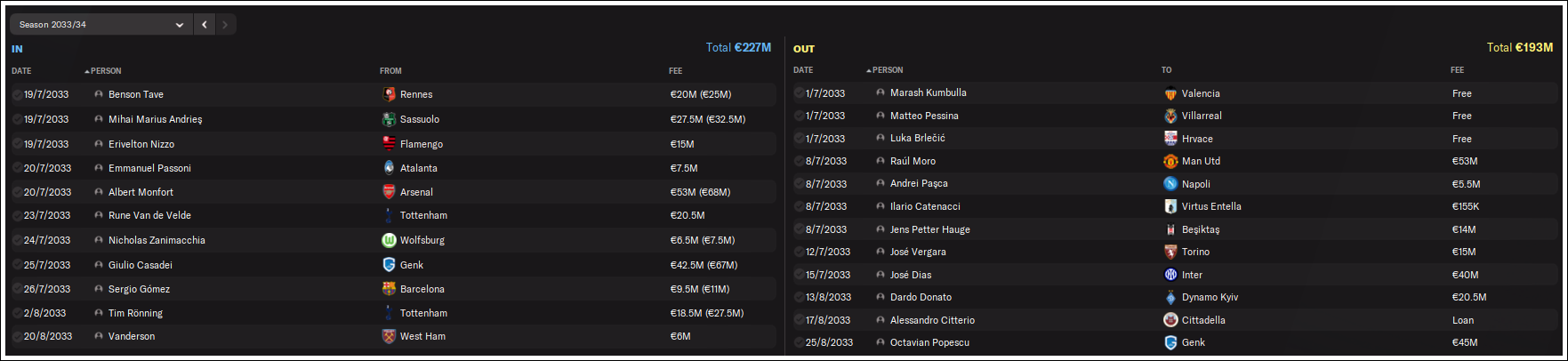1568x361 pixels.
Task: Select the round marker for Octavian Popescu row
Action: click(800, 342)
